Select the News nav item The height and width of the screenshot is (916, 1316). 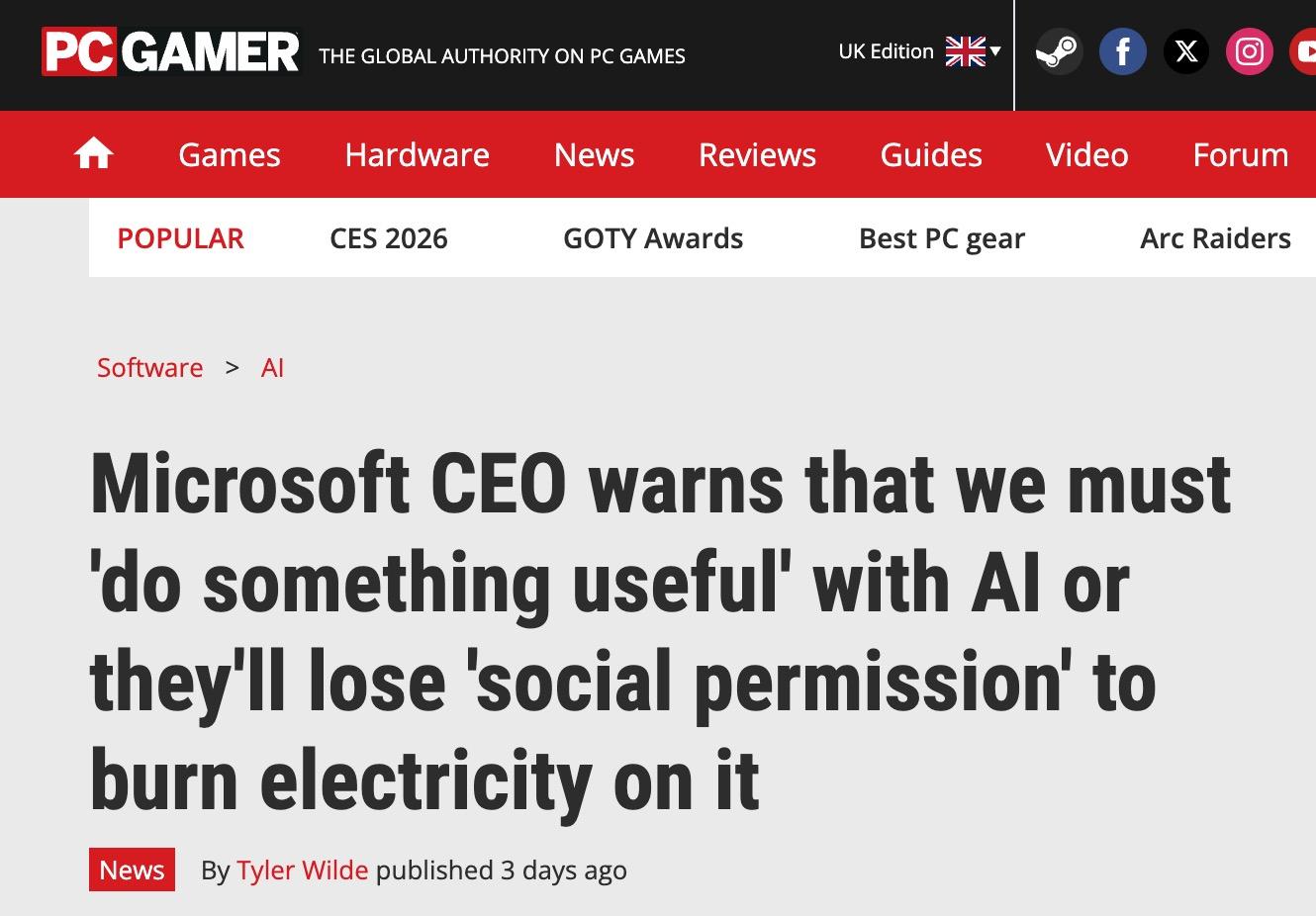[x=594, y=154]
